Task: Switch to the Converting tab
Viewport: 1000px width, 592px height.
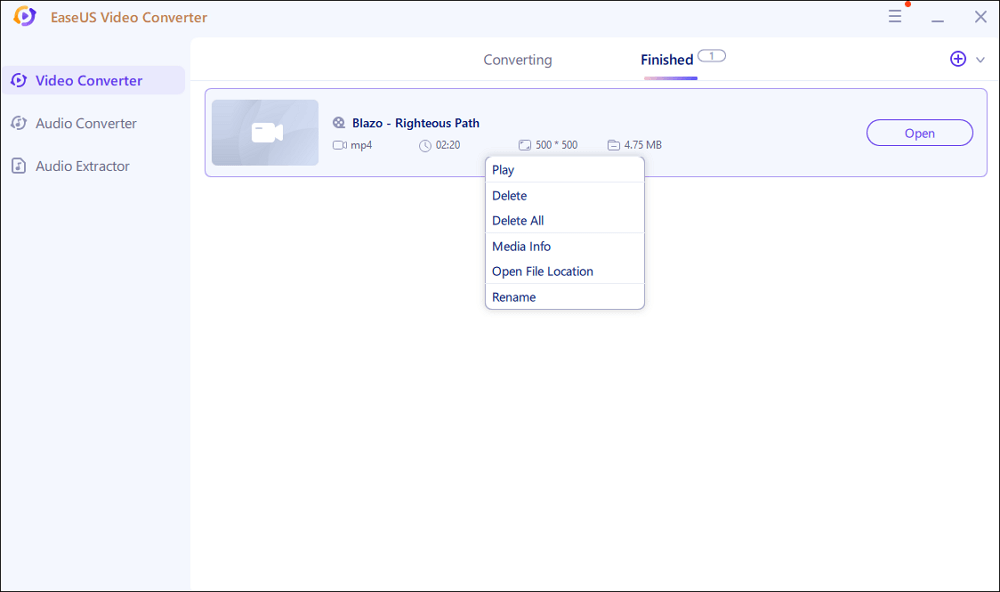Action: coord(517,60)
